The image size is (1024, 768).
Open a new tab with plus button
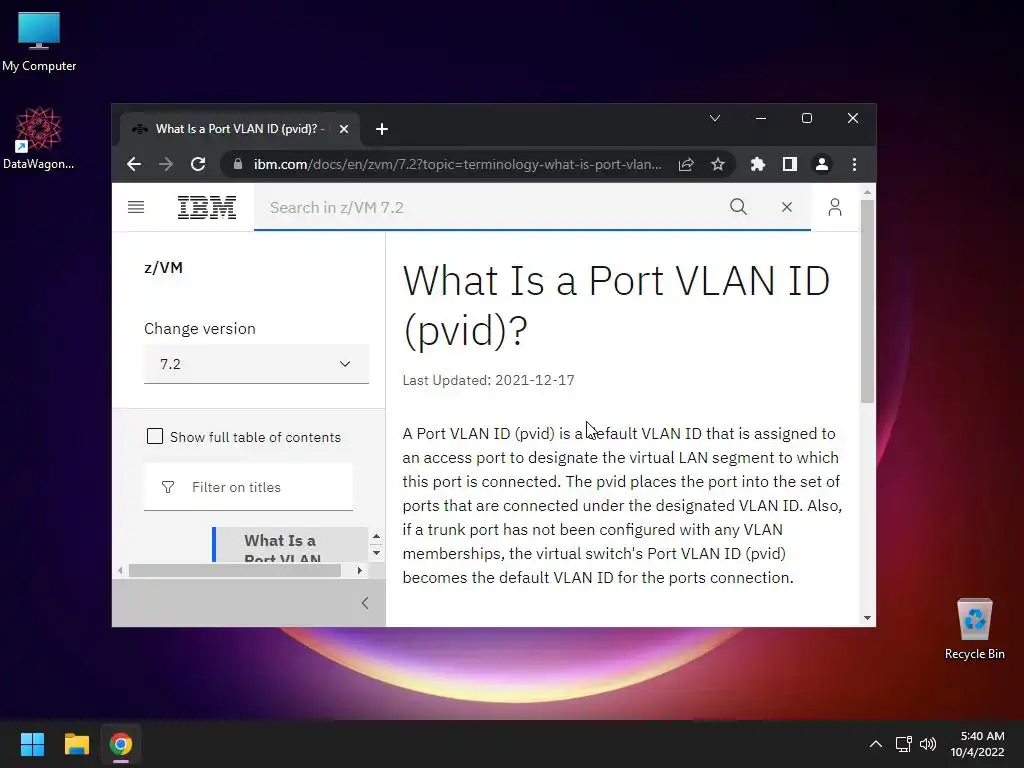click(382, 129)
